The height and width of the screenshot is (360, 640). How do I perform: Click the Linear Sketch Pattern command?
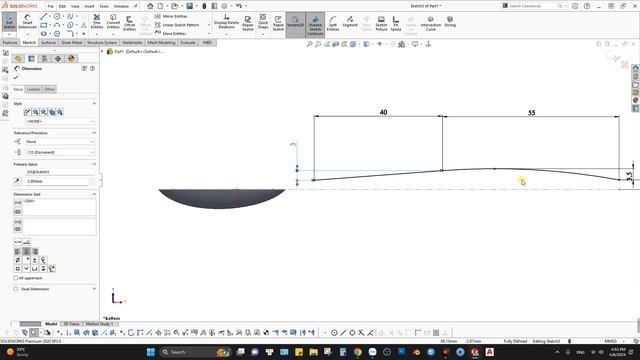[x=177, y=25]
